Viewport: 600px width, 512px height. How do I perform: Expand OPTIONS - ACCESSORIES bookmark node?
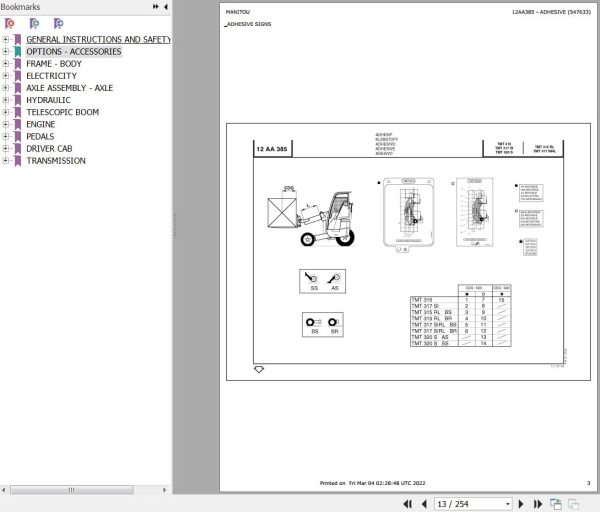[x=5, y=51]
